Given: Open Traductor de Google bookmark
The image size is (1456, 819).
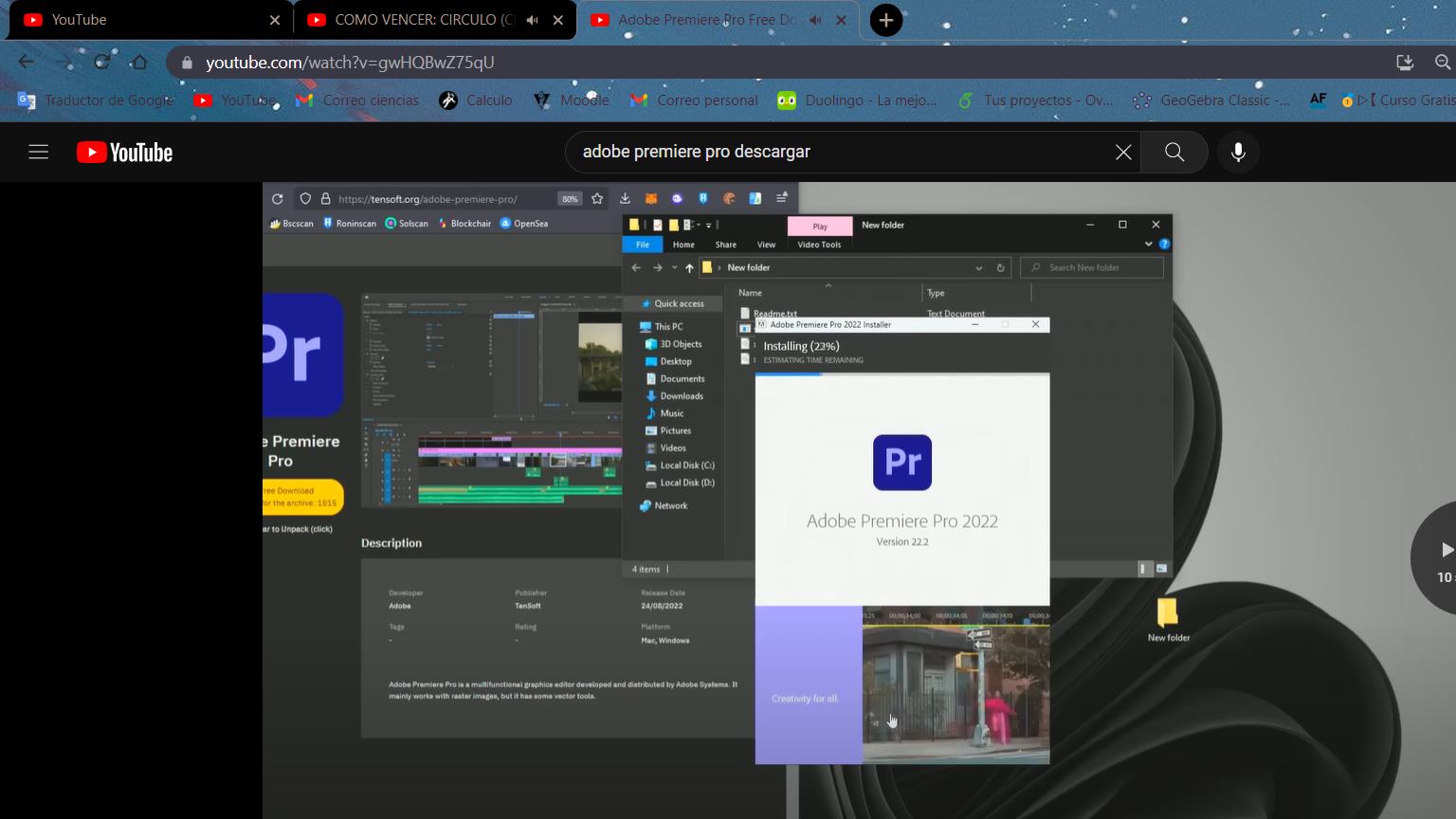Looking at the screenshot, I should tap(95, 100).
